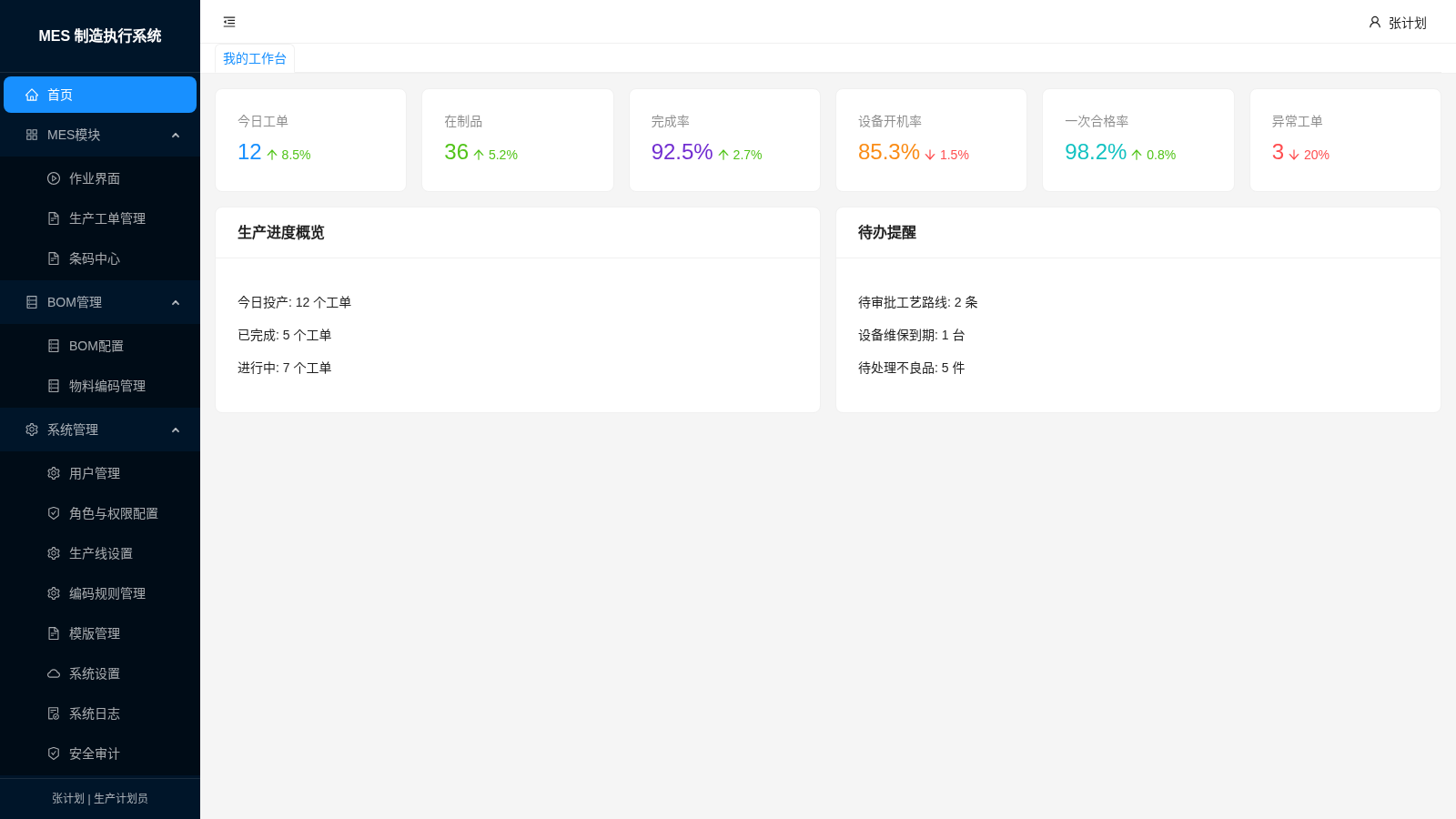This screenshot has height=819, width=1456.
Task: Click the 在制品 value 36
Action: click(456, 152)
